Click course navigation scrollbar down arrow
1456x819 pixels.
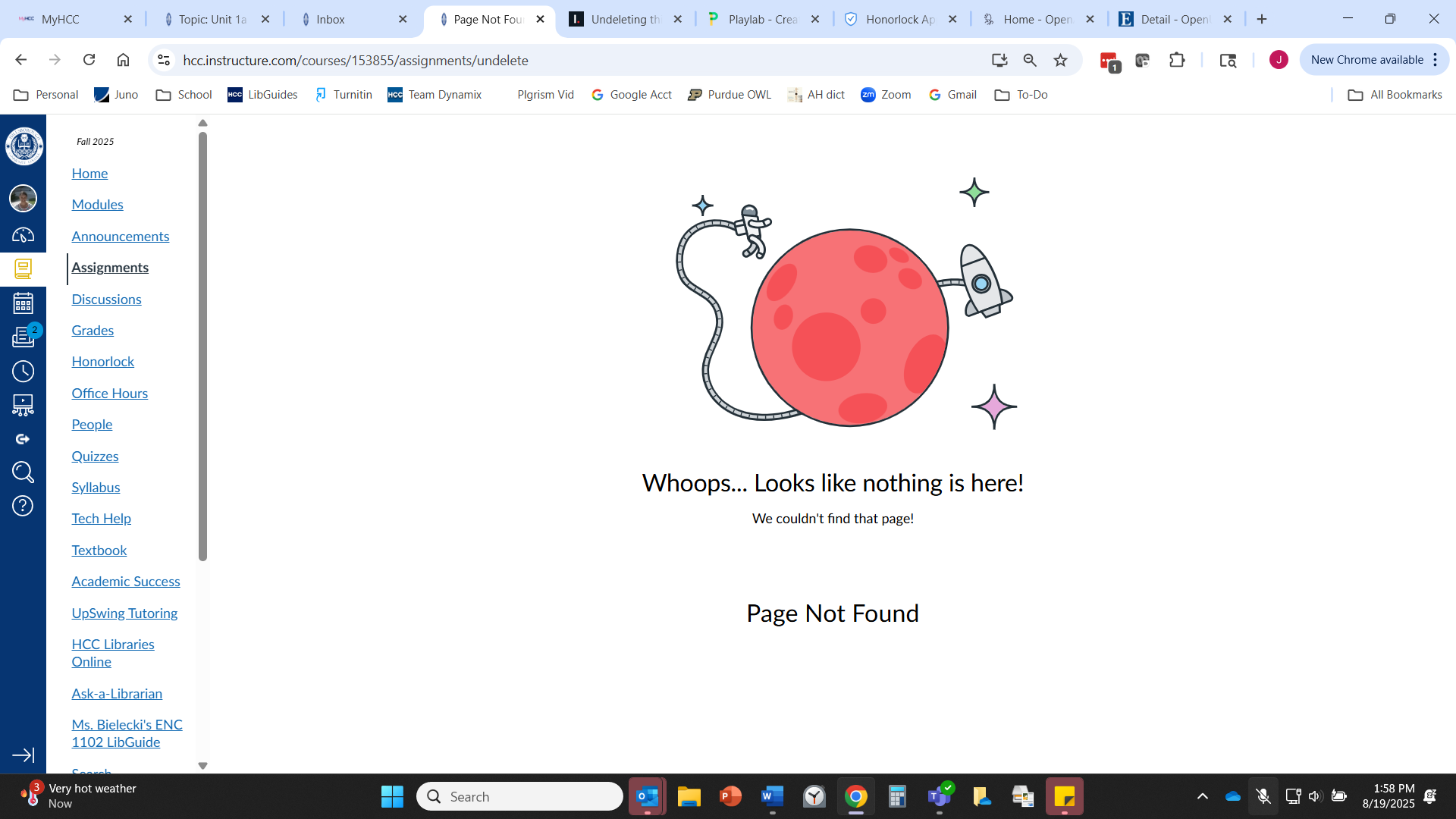(x=202, y=766)
